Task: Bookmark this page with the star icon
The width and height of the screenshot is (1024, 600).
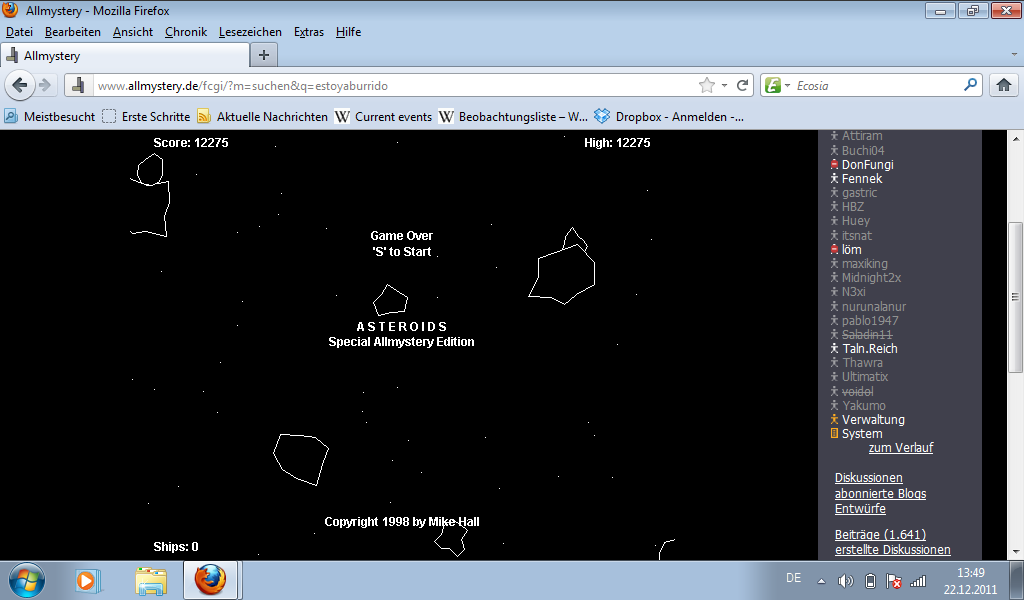Action: (x=707, y=86)
